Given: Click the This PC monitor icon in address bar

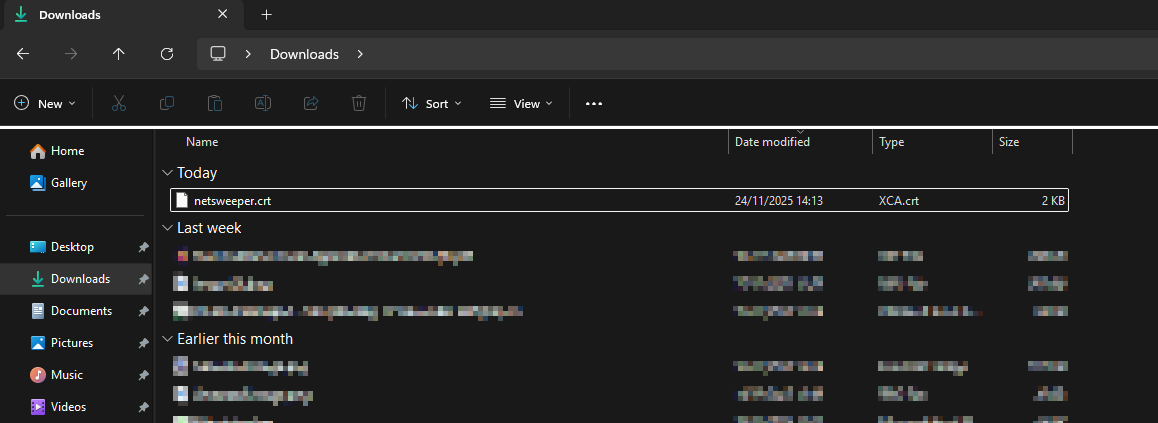Looking at the screenshot, I should pyautogui.click(x=218, y=54).
